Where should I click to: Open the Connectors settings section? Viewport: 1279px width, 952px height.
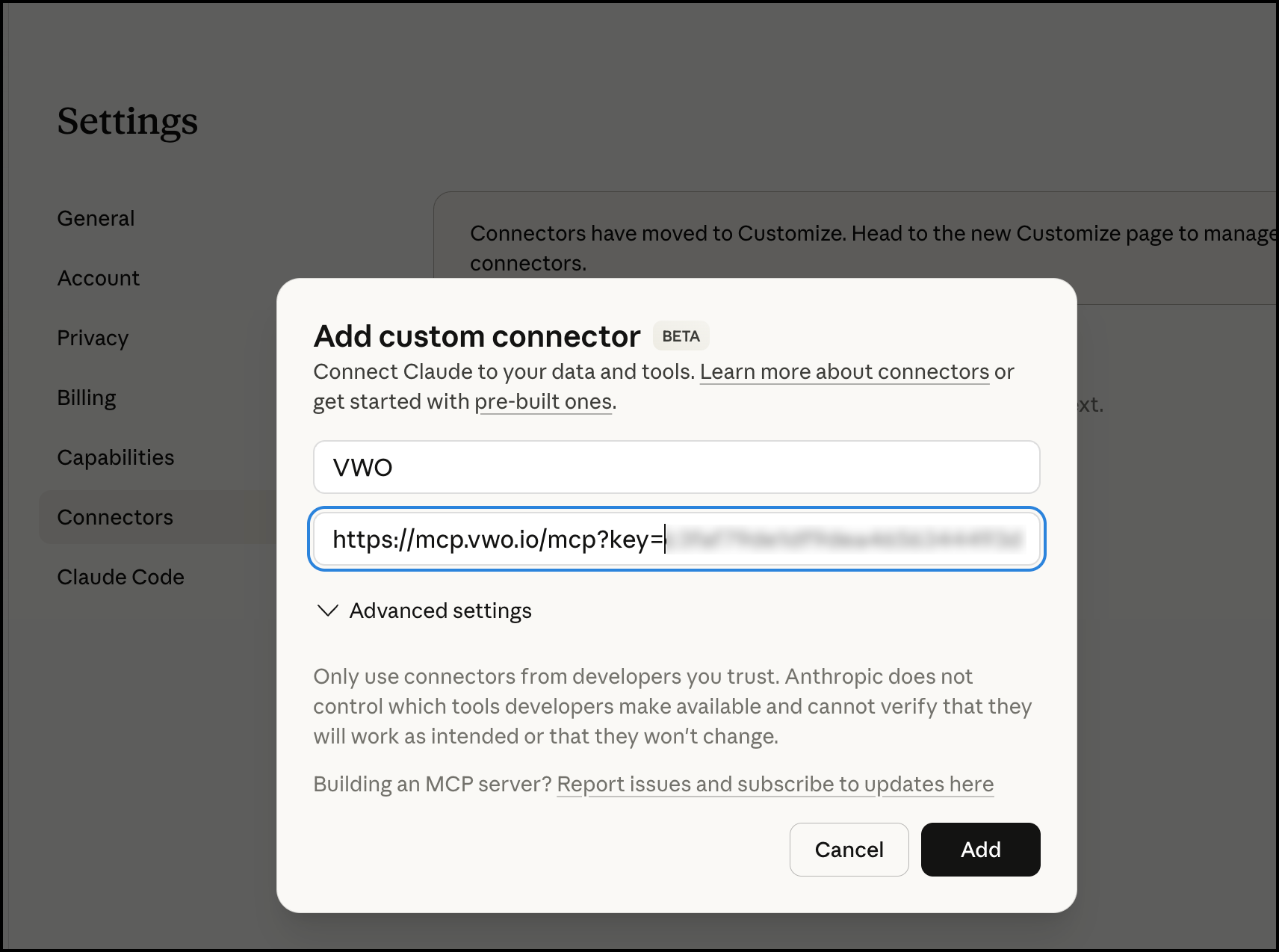114,516
